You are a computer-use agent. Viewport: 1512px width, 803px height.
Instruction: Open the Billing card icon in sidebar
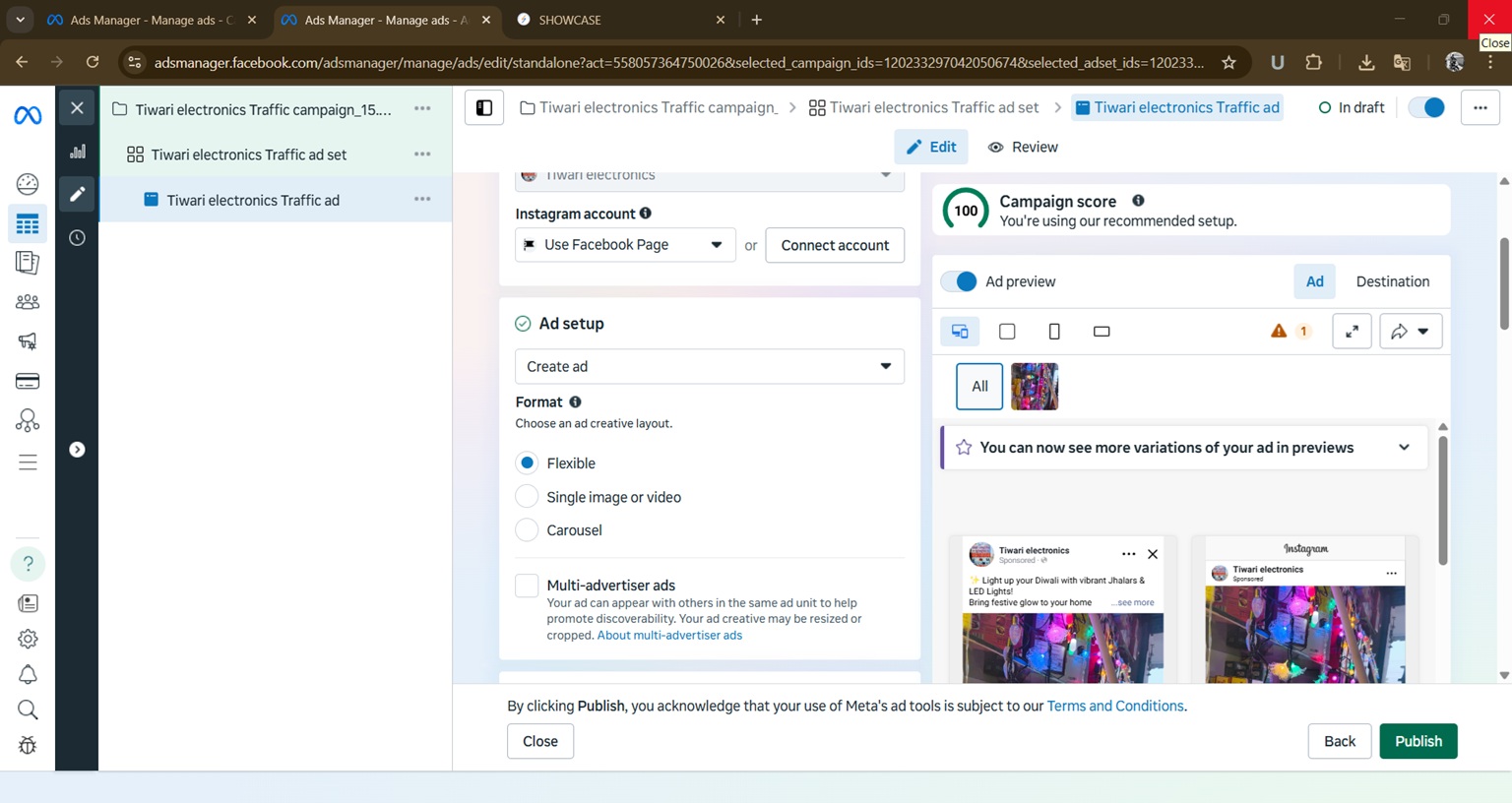28,381
